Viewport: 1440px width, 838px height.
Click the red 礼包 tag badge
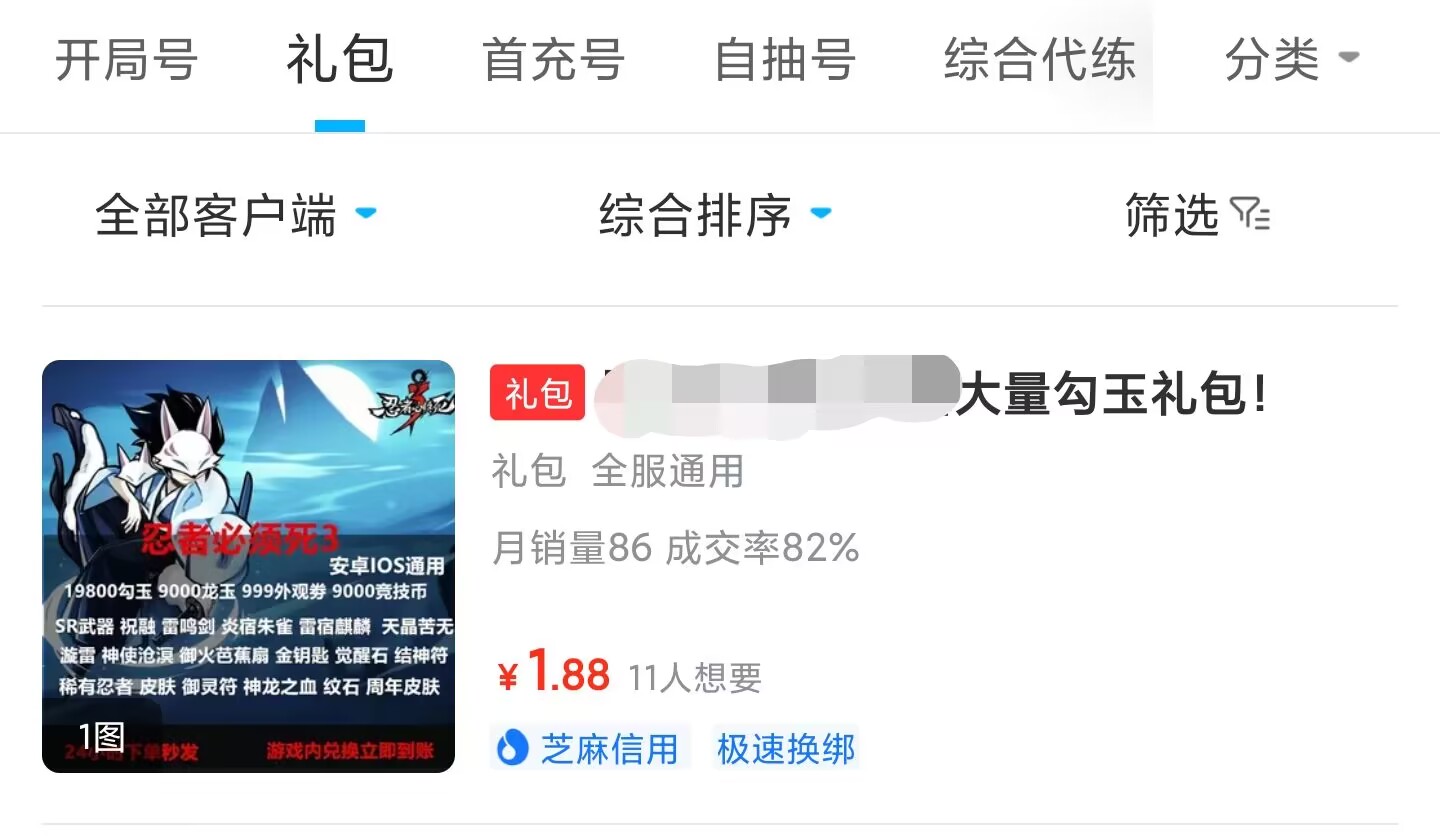tap(537, 393)
